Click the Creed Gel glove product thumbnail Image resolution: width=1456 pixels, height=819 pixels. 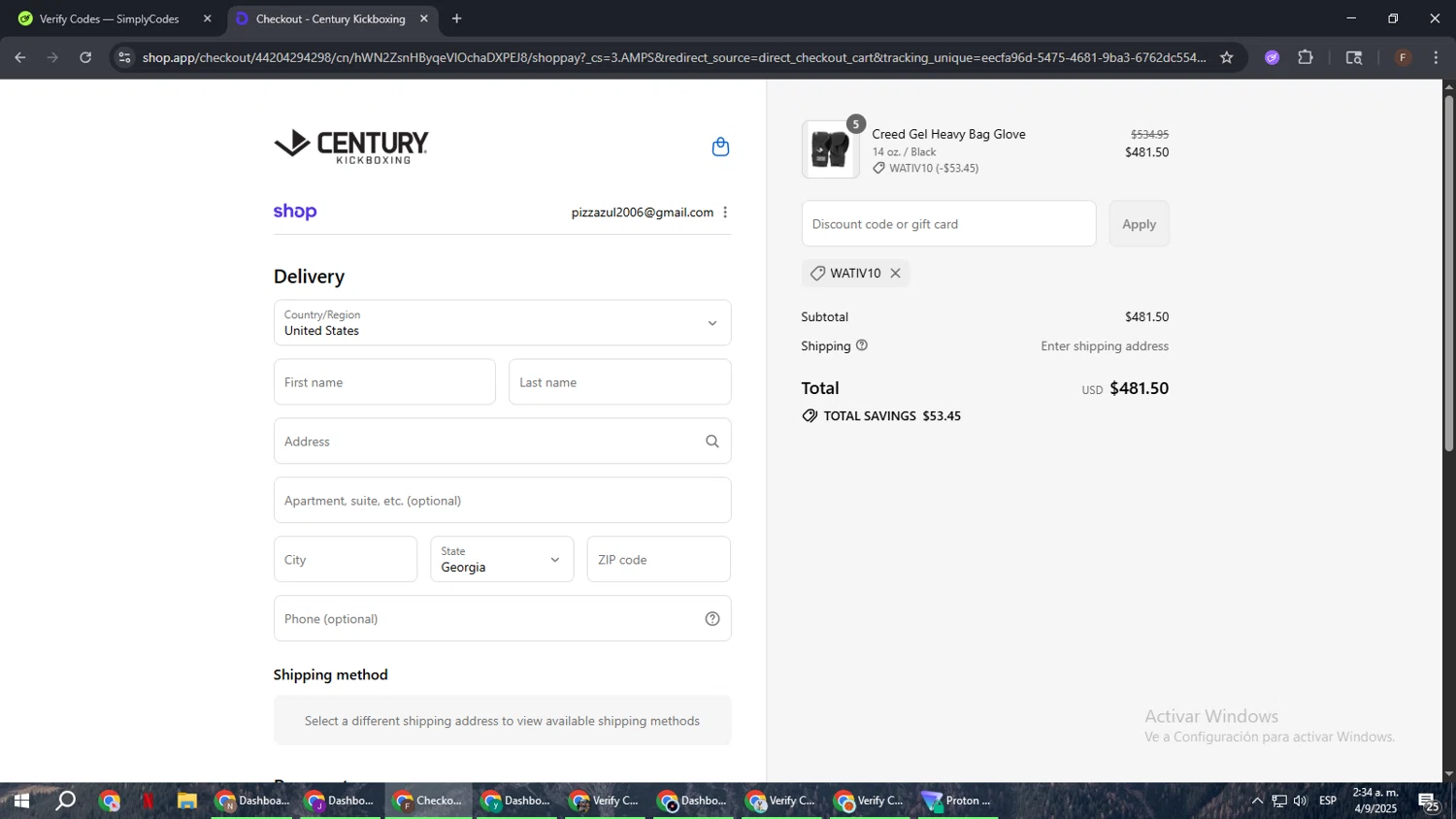tap(831, 149)
